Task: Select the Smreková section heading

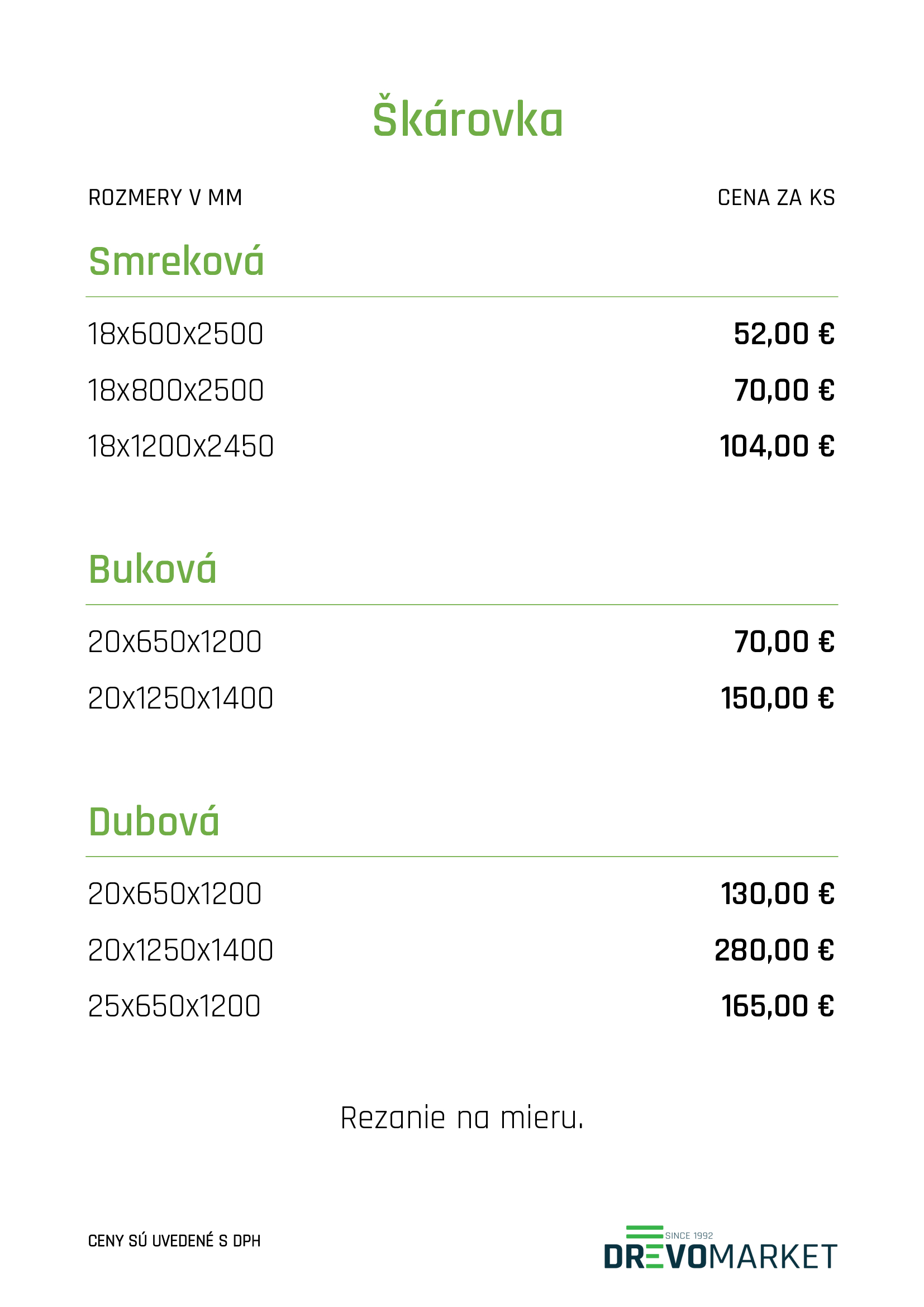Action: 177,262
